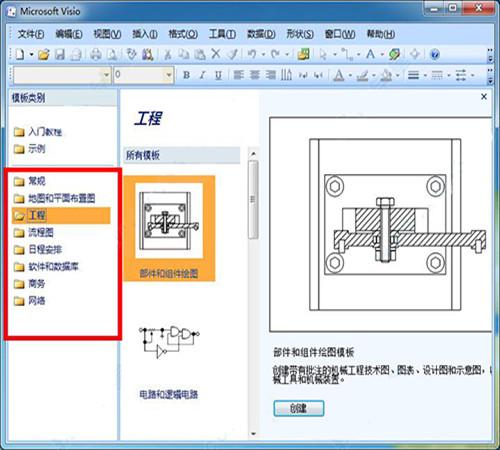
Task: Select the 部件和组件绘图 template thumbnail
Action: click(169, 228)
